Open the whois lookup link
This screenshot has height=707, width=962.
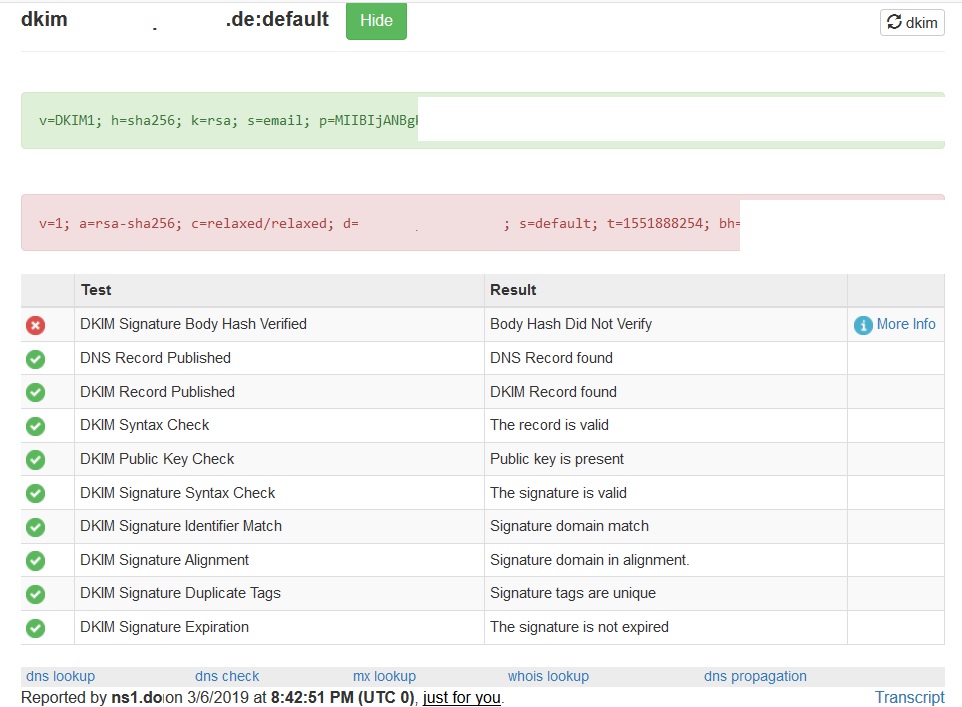point(548,676)
